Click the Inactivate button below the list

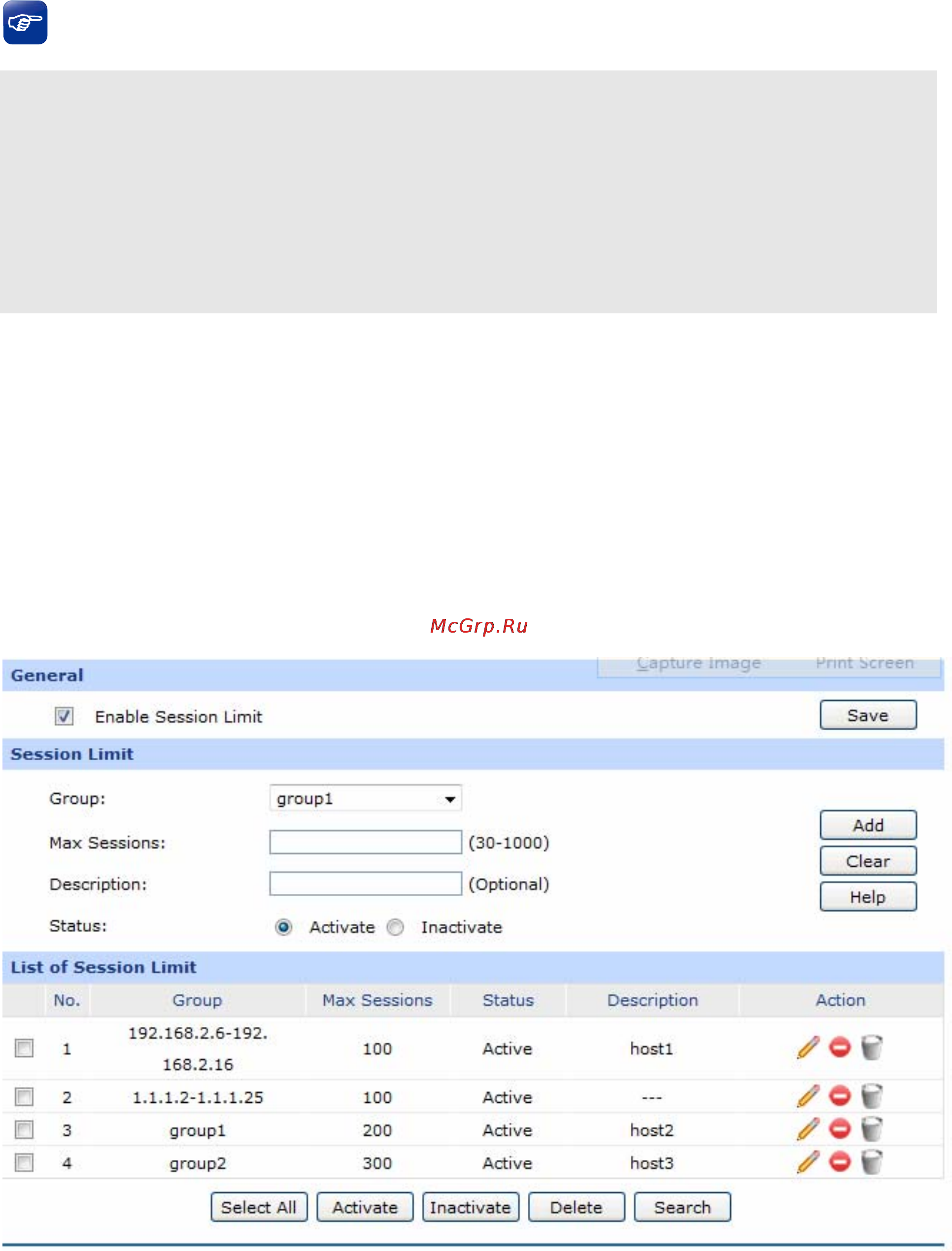(x=470, y=1207)
